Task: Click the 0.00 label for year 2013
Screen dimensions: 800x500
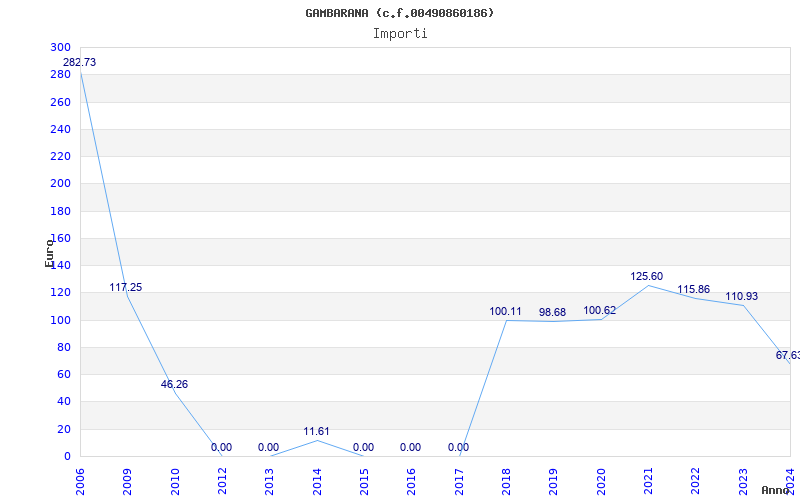Action: point(268,447)
